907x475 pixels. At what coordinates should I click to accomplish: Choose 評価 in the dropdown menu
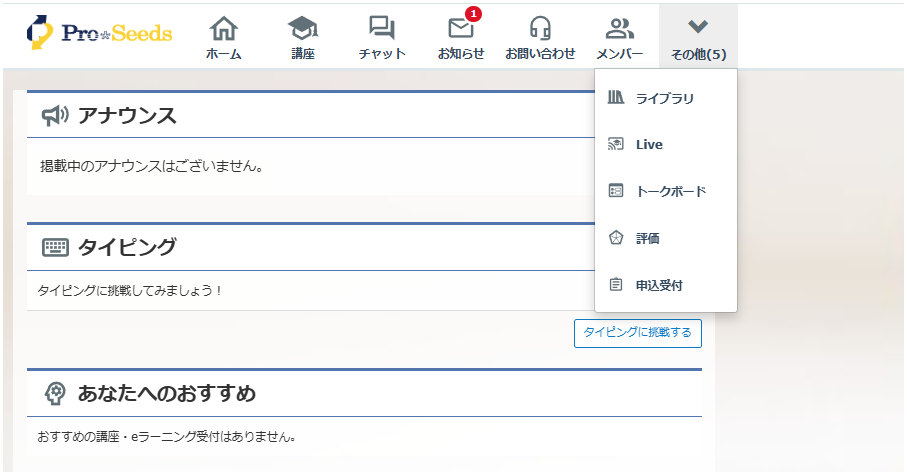[647, 239]
